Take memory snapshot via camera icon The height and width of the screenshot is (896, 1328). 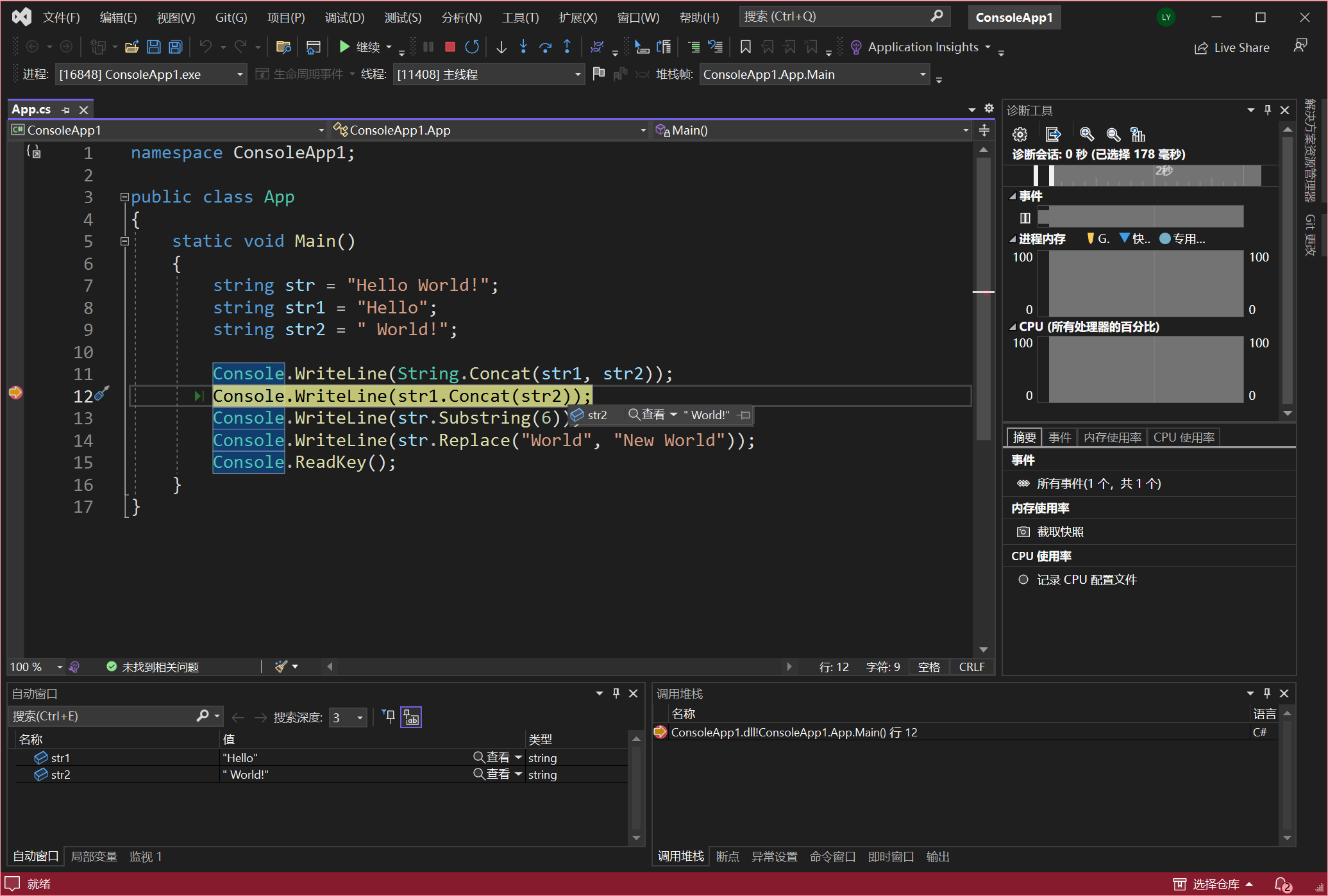click(x=1023, y=532)
